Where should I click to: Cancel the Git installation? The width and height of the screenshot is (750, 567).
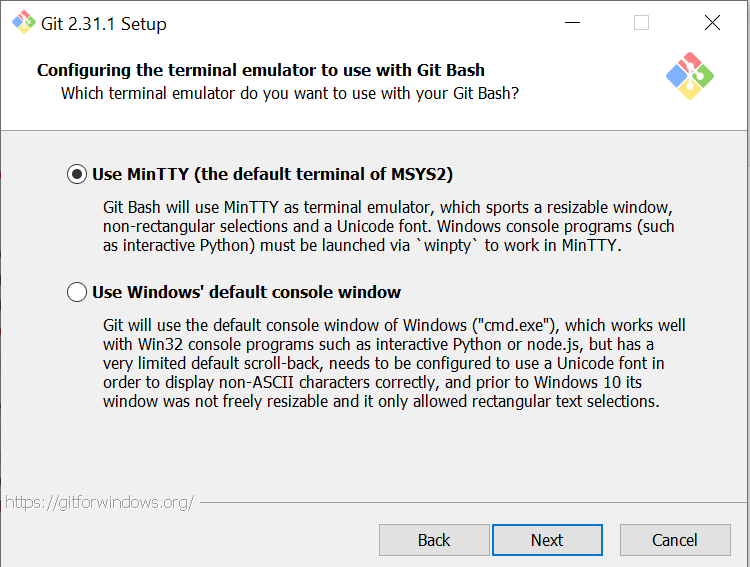(x=674, y=540)
